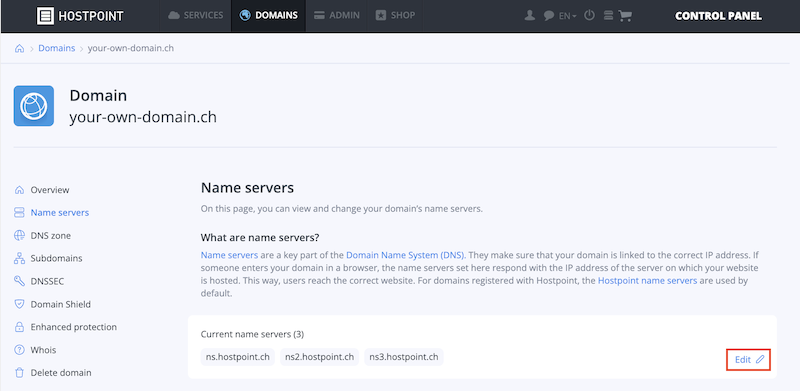Click the Name servers page heading

[247, 188]
